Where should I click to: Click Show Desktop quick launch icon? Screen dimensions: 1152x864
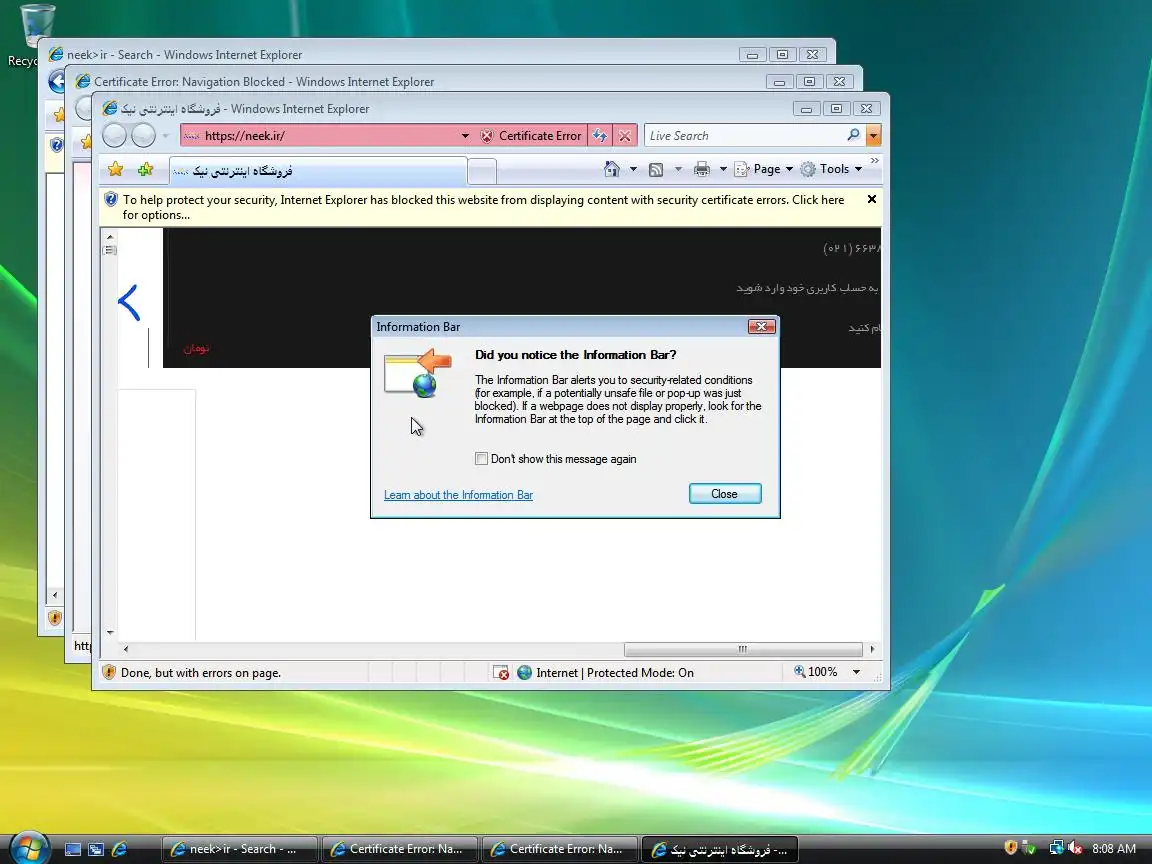pyautogui.click(x=73, y=849)
